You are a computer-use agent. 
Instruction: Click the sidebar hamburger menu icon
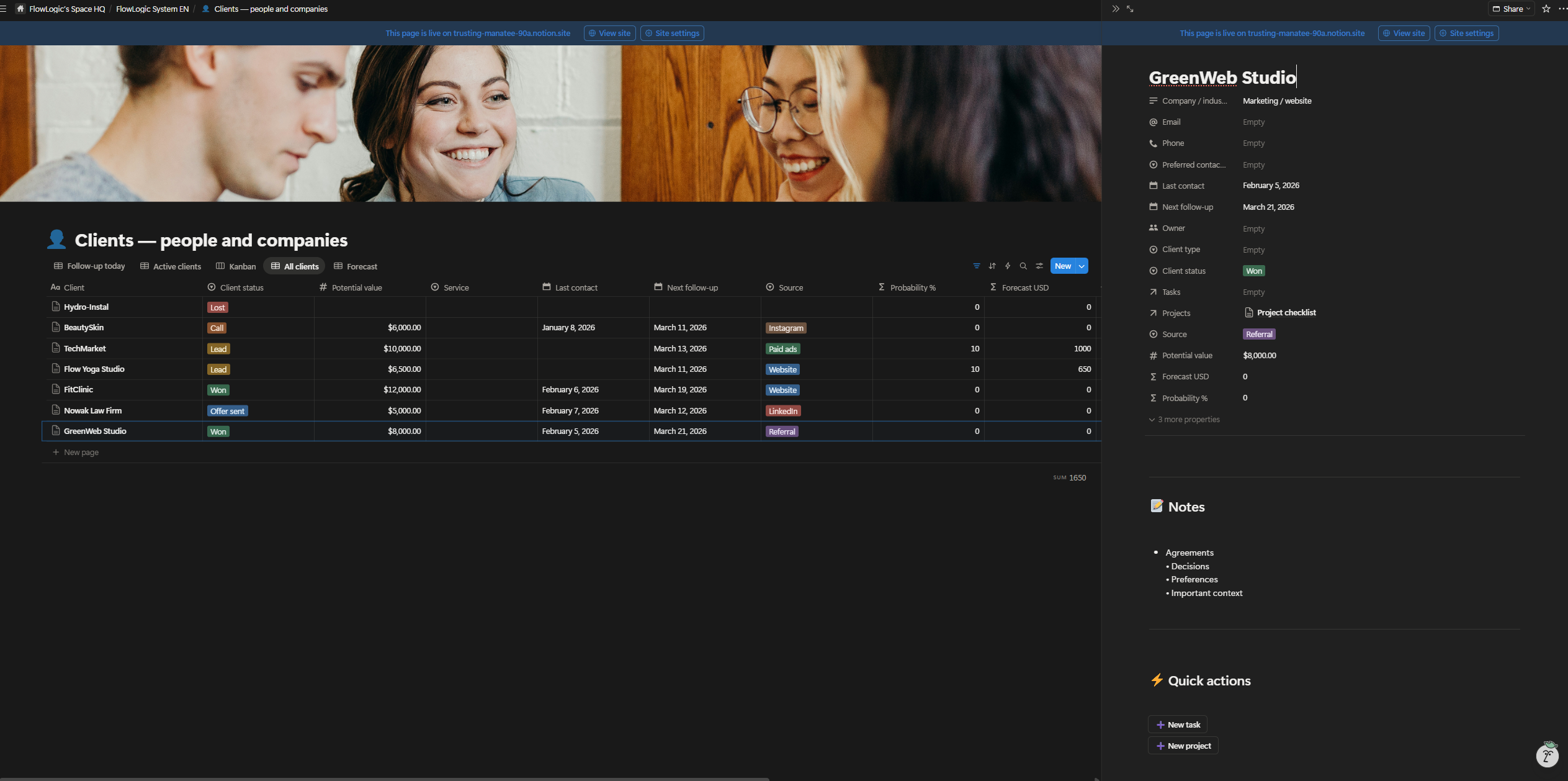click(x=5, y=9)
